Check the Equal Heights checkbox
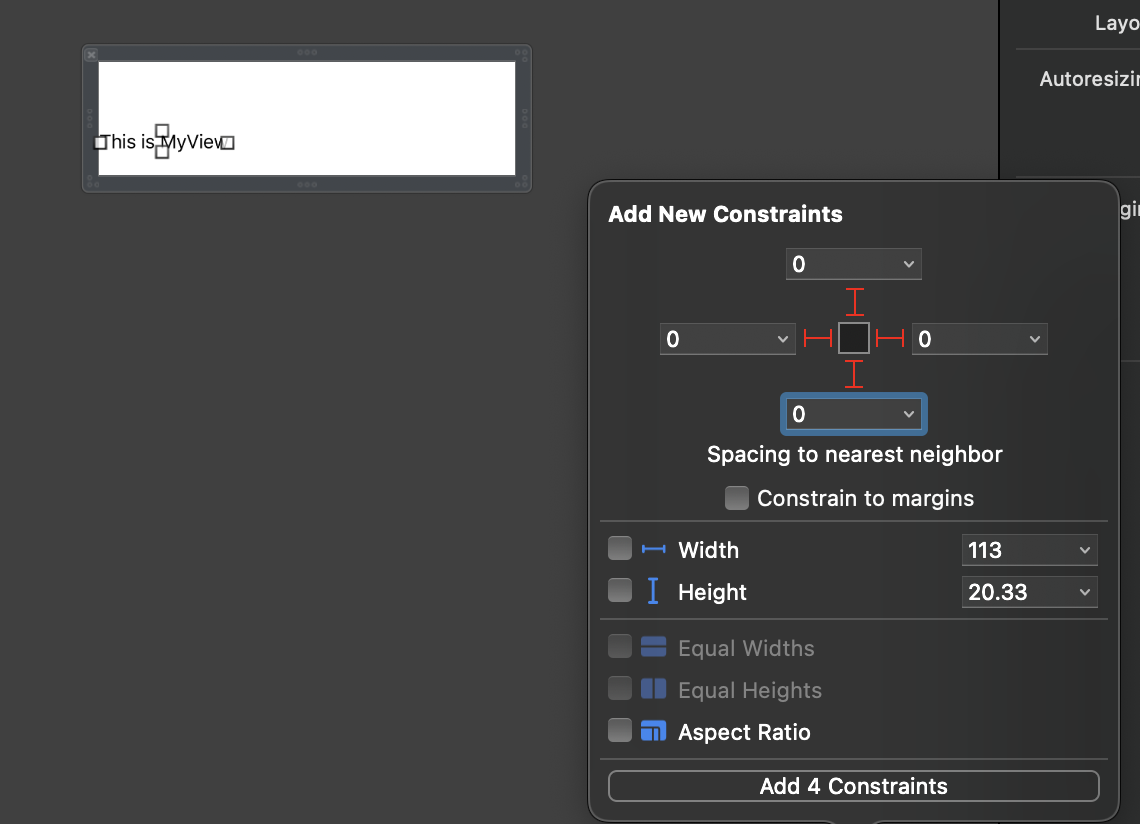Screen dimensions: 1140x824 coord(619,688)
